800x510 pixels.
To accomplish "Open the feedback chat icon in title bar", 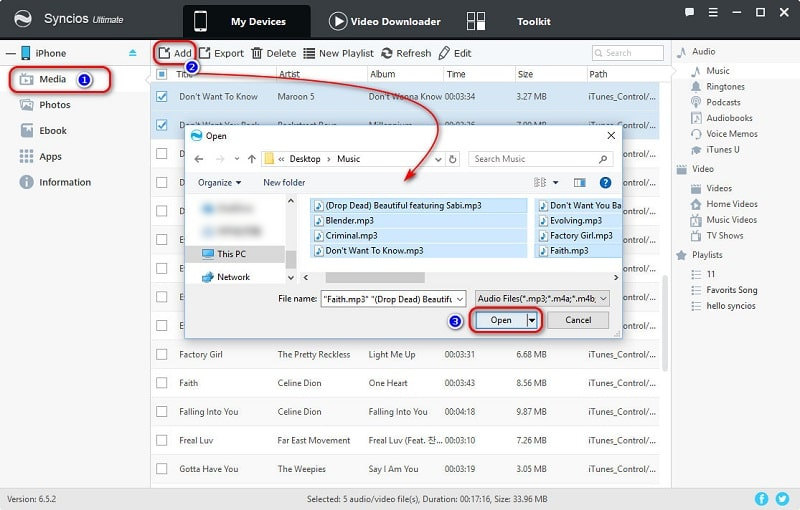I will pos(689,12).
